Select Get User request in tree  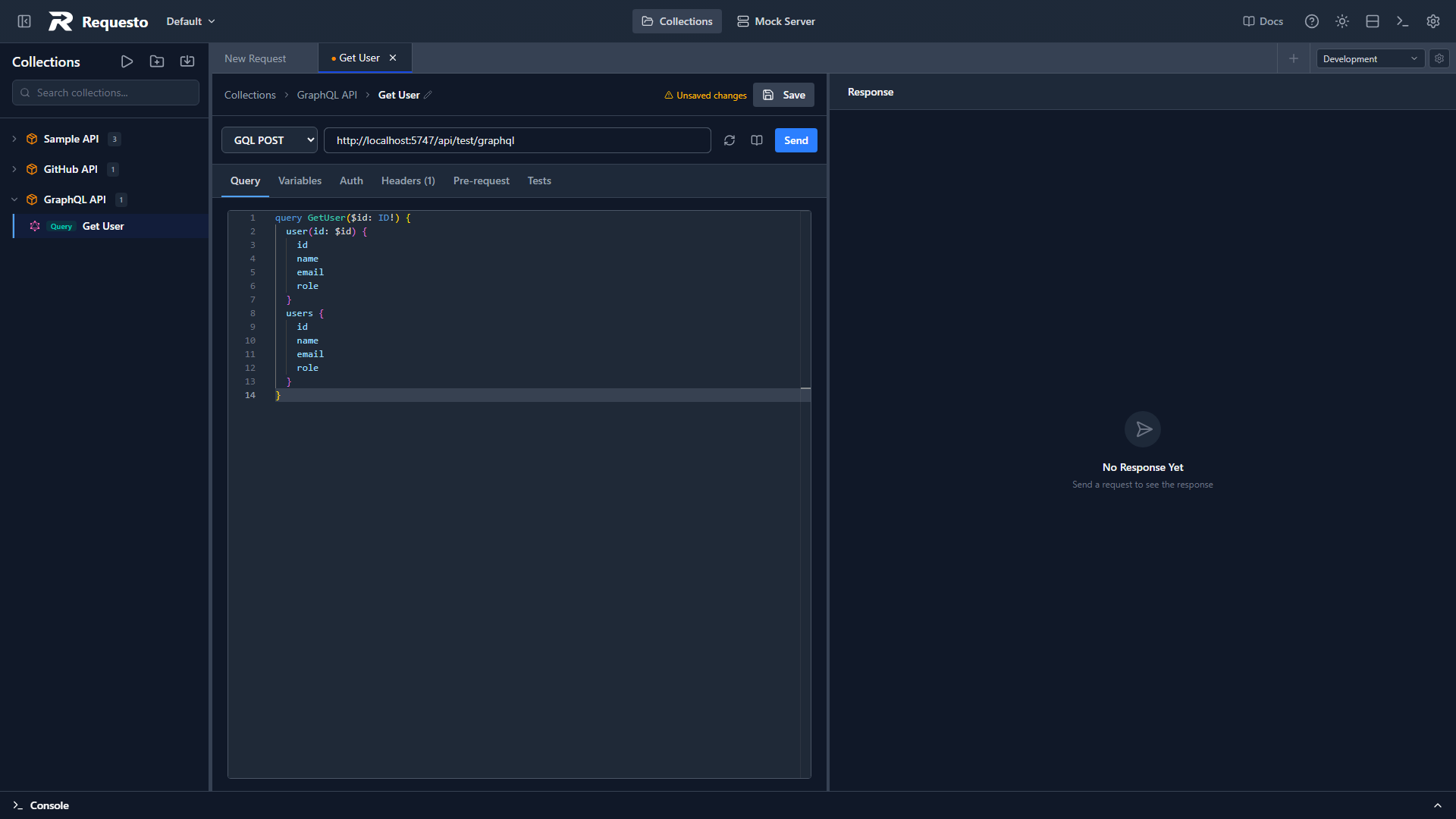[x=111, y=226]
